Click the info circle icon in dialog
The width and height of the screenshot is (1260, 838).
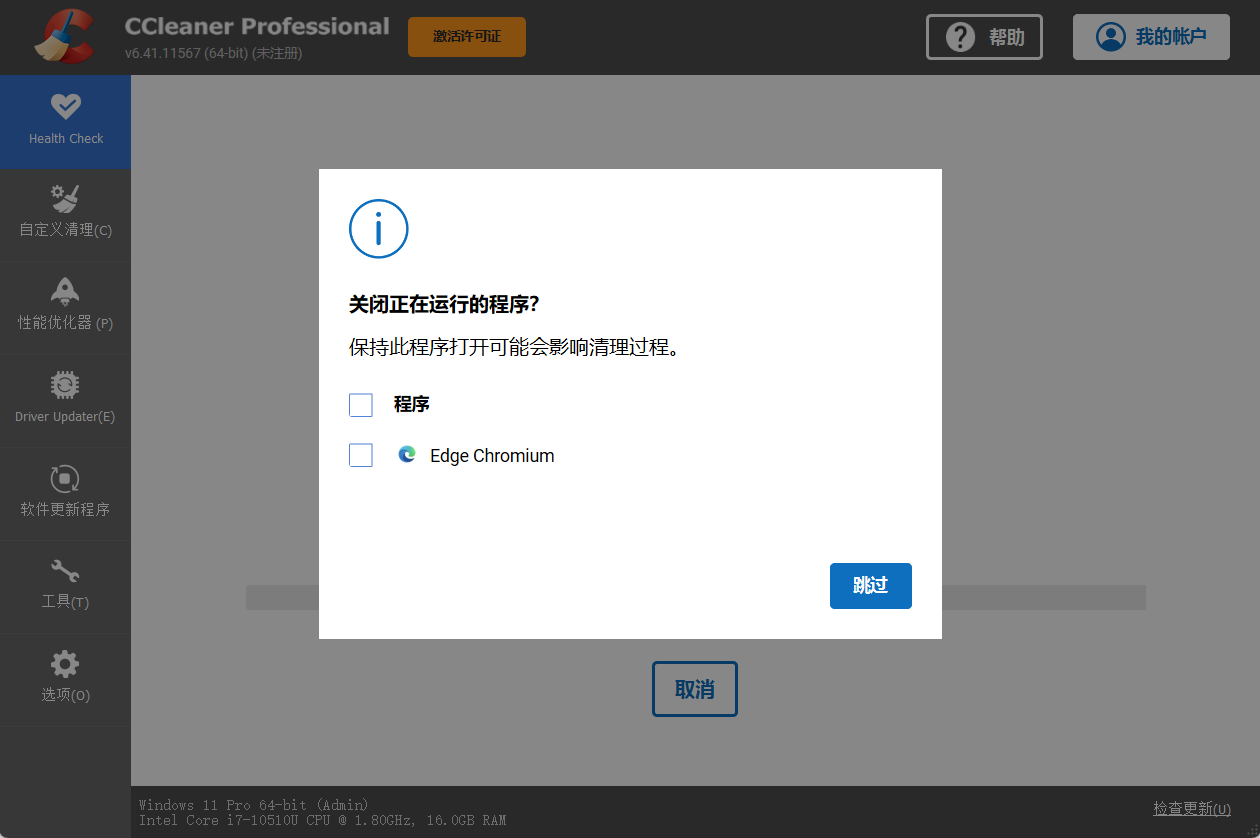click(x=378, y=229)
